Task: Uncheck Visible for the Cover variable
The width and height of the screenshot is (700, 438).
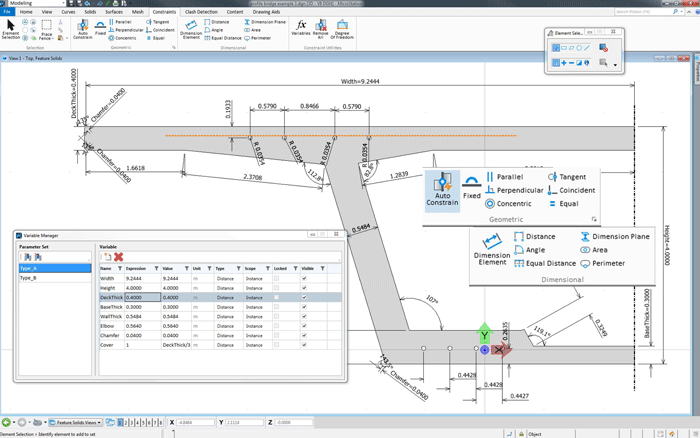Action: tap(304, 343)
